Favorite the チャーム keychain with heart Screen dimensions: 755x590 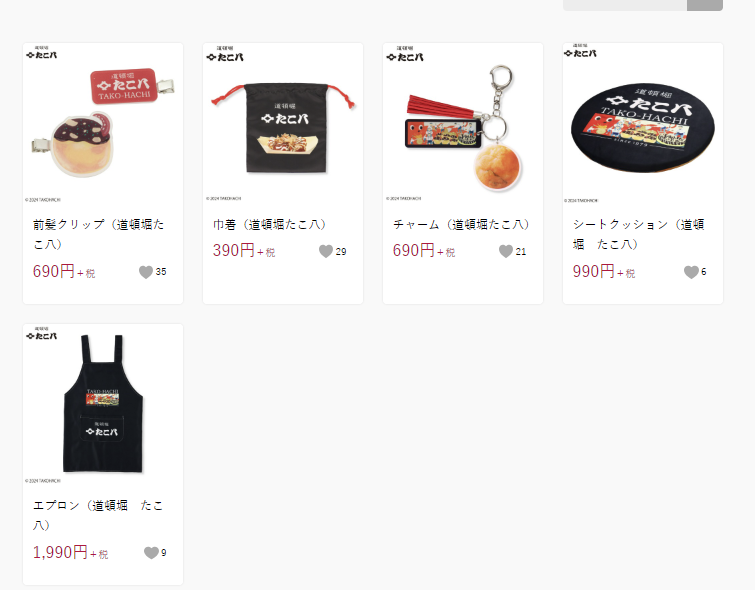[x=506, y=251]
